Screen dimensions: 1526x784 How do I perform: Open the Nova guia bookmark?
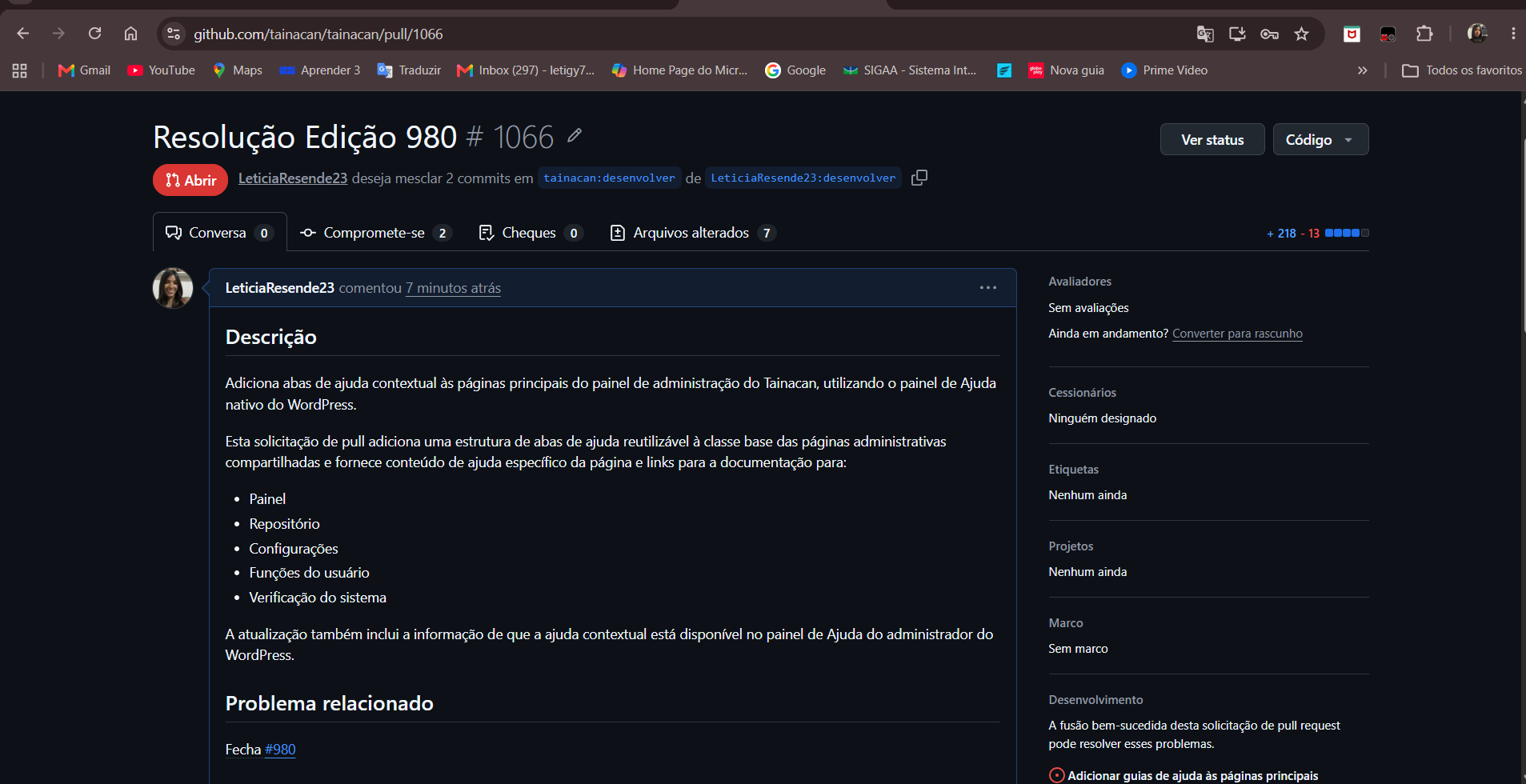(1066, 70)
